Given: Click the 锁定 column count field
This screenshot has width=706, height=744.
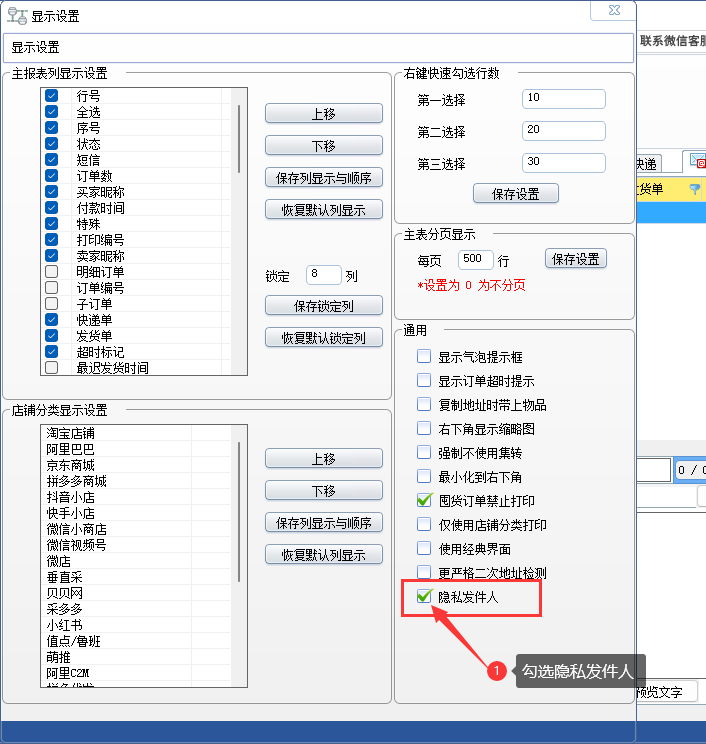Looking at the screenshot, I should click(324, 275).
